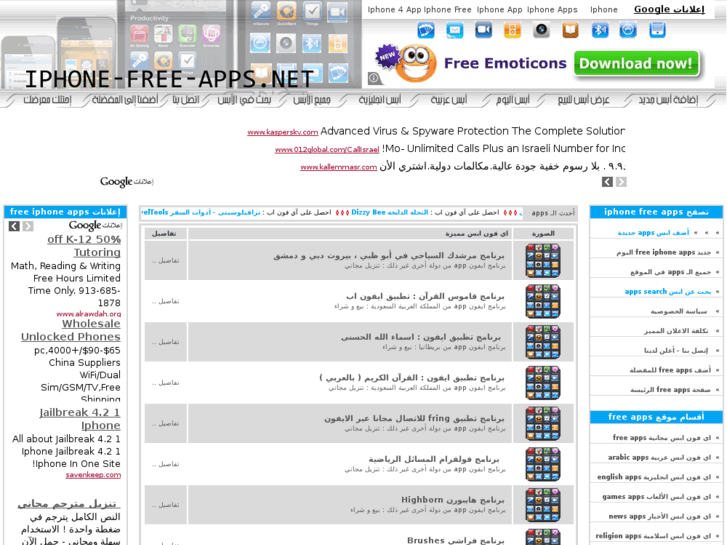Image resolution: width=727 pixels, height=545 pixels.
Task: Open thumbnail of فولفرام المسائل الرياضية row
Action: coord(543,464)
